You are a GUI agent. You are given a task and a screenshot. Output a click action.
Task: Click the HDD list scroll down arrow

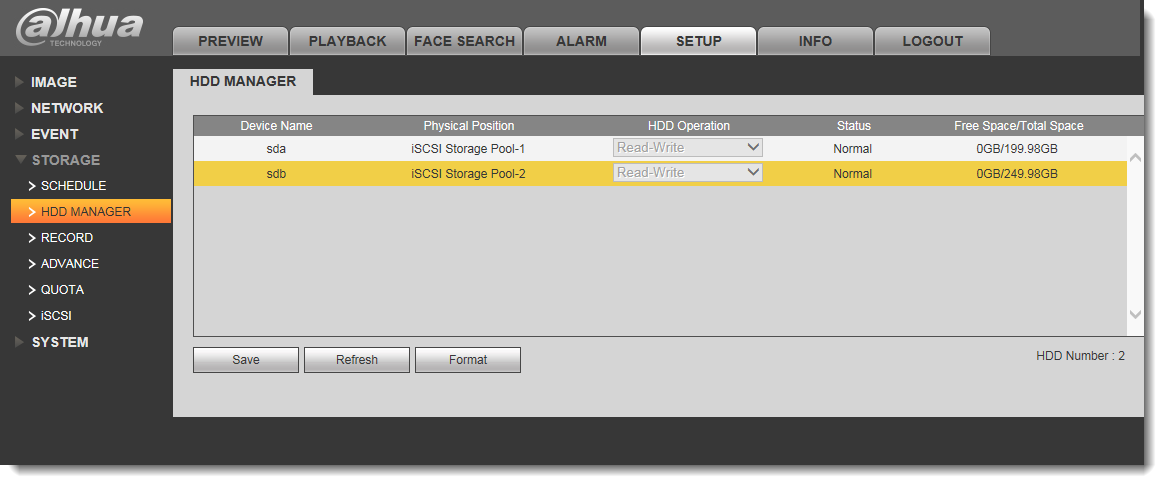tap(1135, 315)
